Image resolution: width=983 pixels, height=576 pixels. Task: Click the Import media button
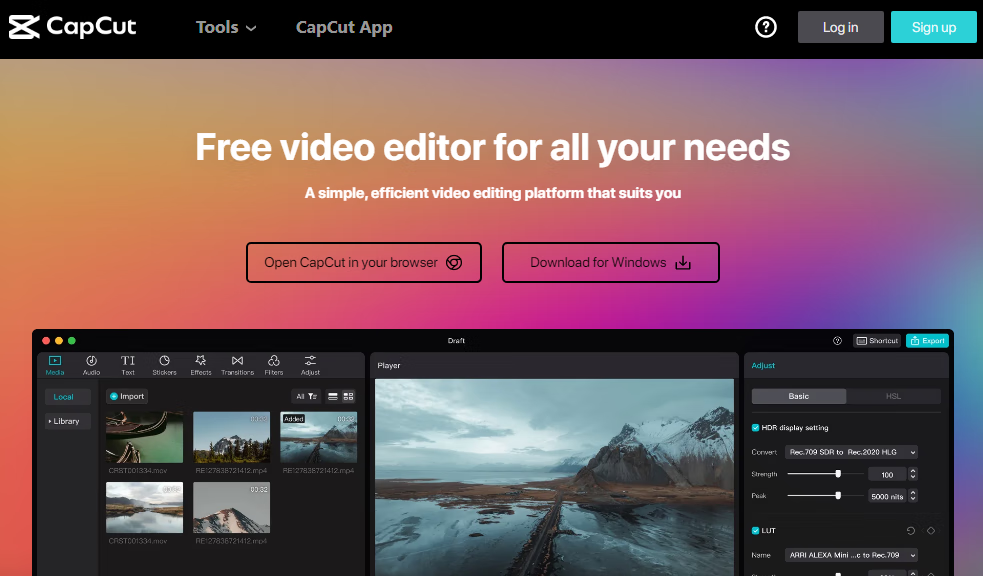coord(127,396)
